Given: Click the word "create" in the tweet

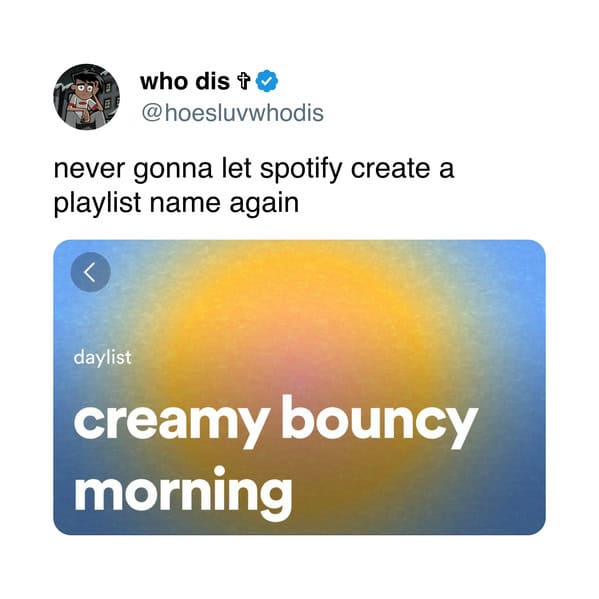Looking at the screenshot, I should point(390,169).
